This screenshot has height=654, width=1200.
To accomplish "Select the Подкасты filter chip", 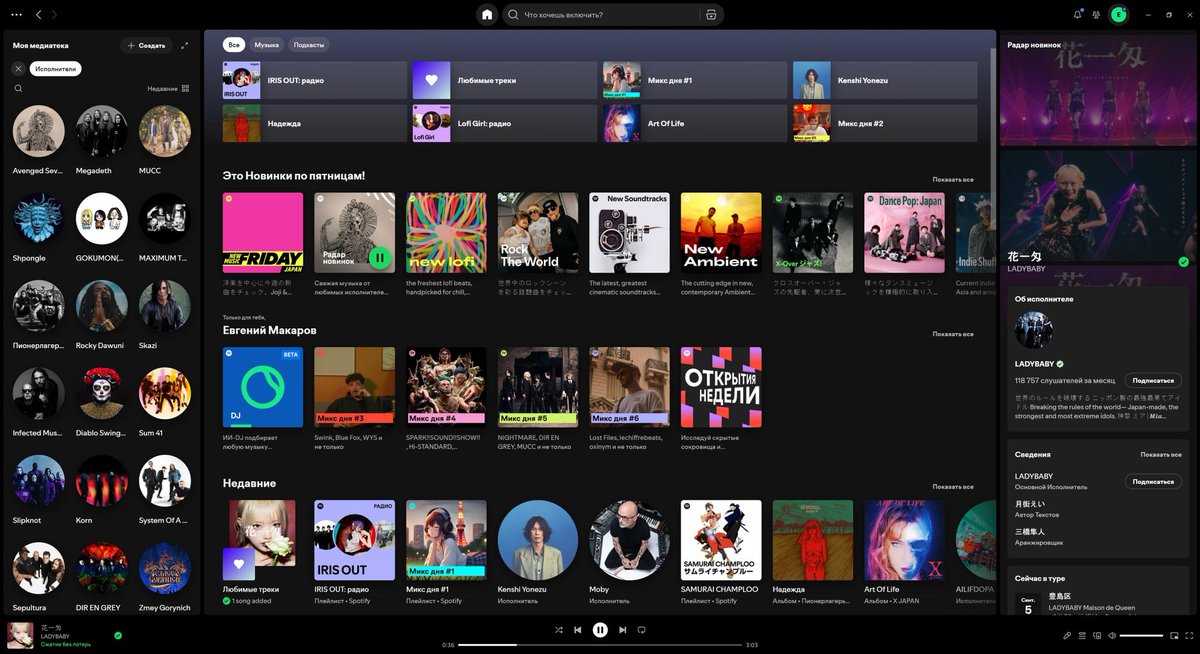I will pyautogui.click(x=309, y=45).
